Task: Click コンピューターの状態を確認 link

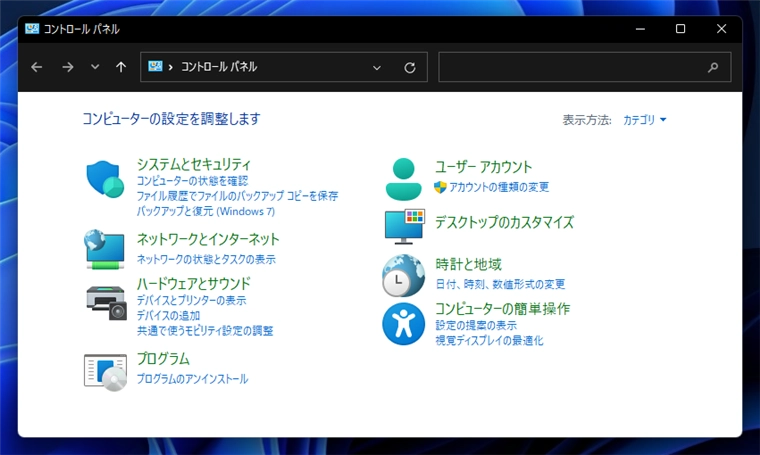Action: point(192,181)
